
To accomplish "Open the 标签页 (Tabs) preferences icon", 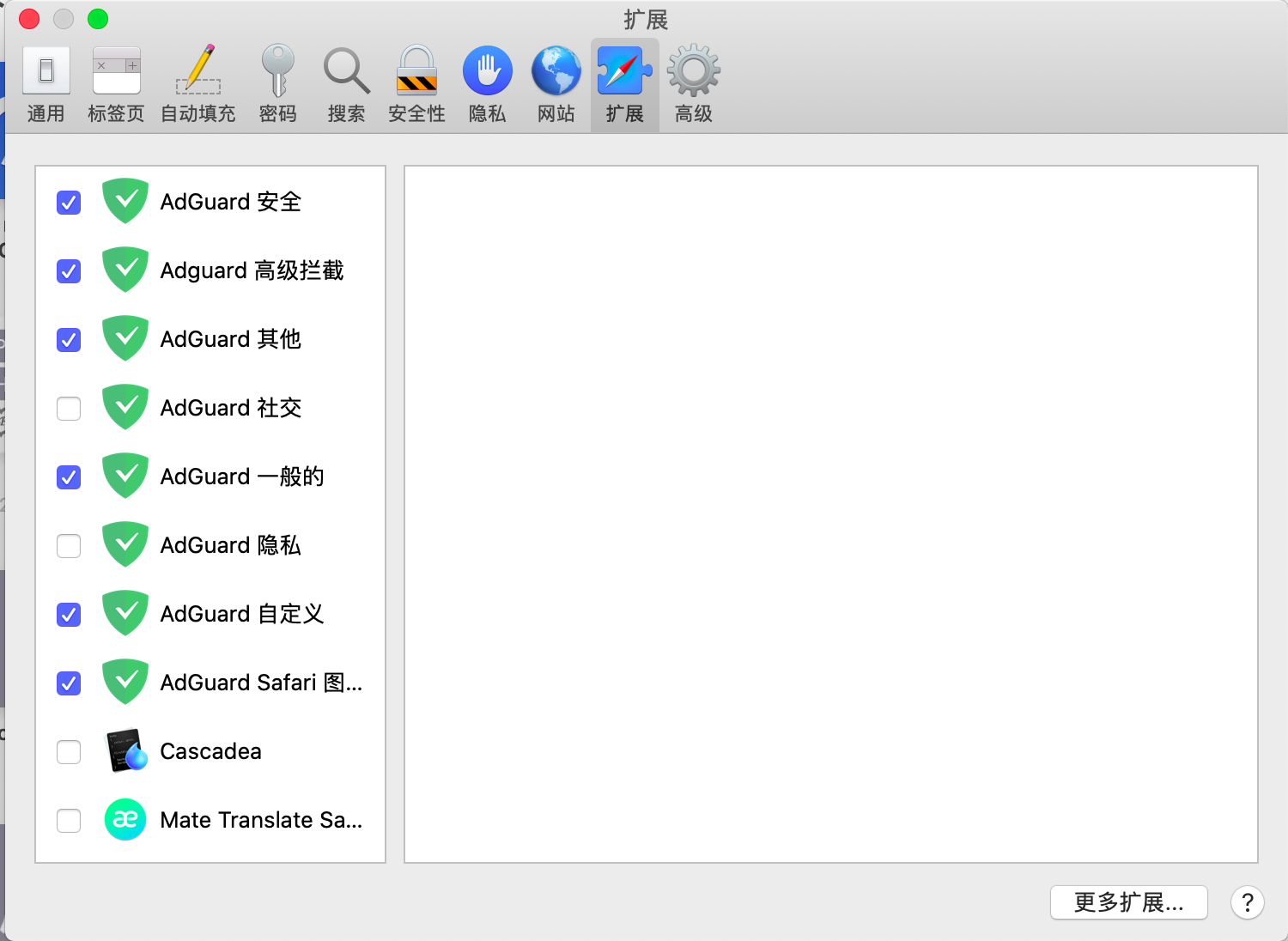I will coord(116,70).
